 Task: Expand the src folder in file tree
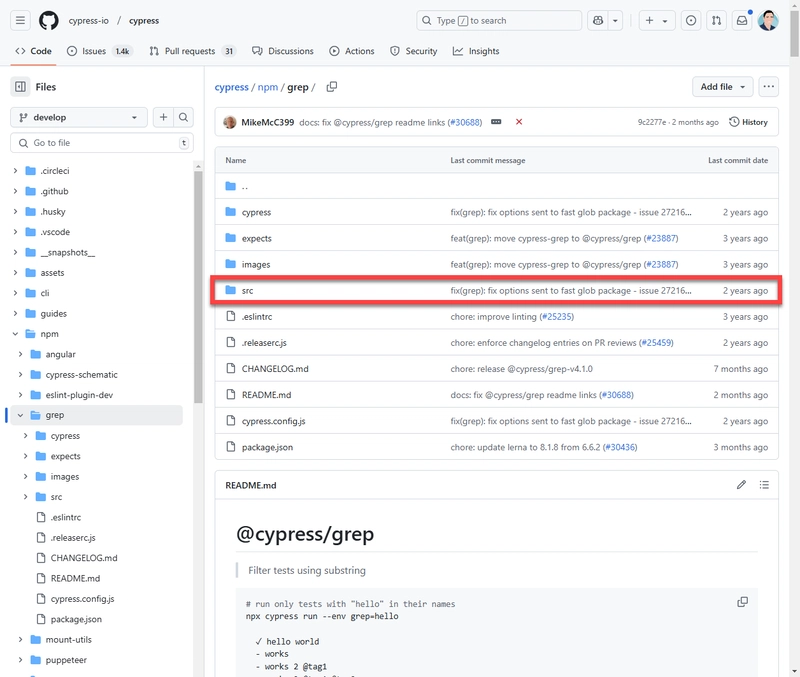(x=26, y=497)
